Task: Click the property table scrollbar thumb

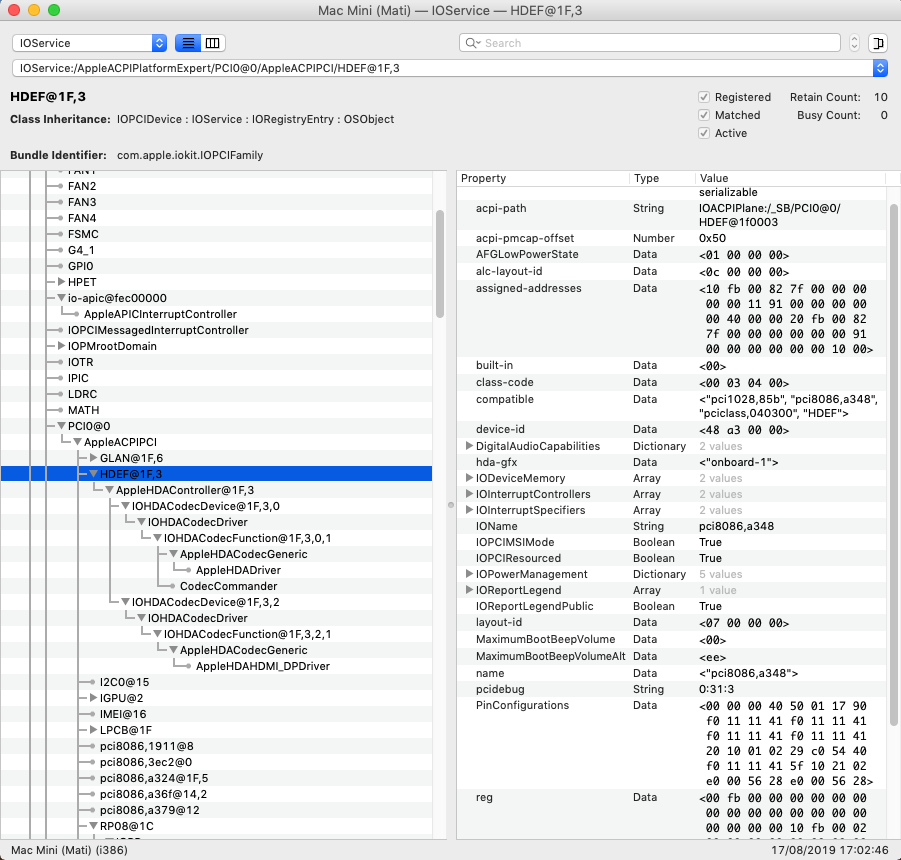Action: pos(894,464)
